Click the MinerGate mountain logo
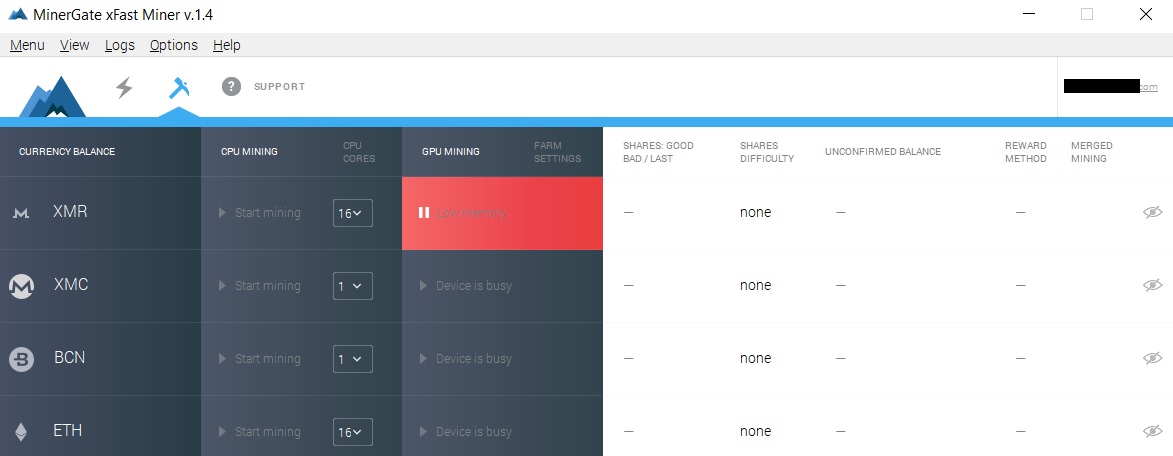 (52, 96)
